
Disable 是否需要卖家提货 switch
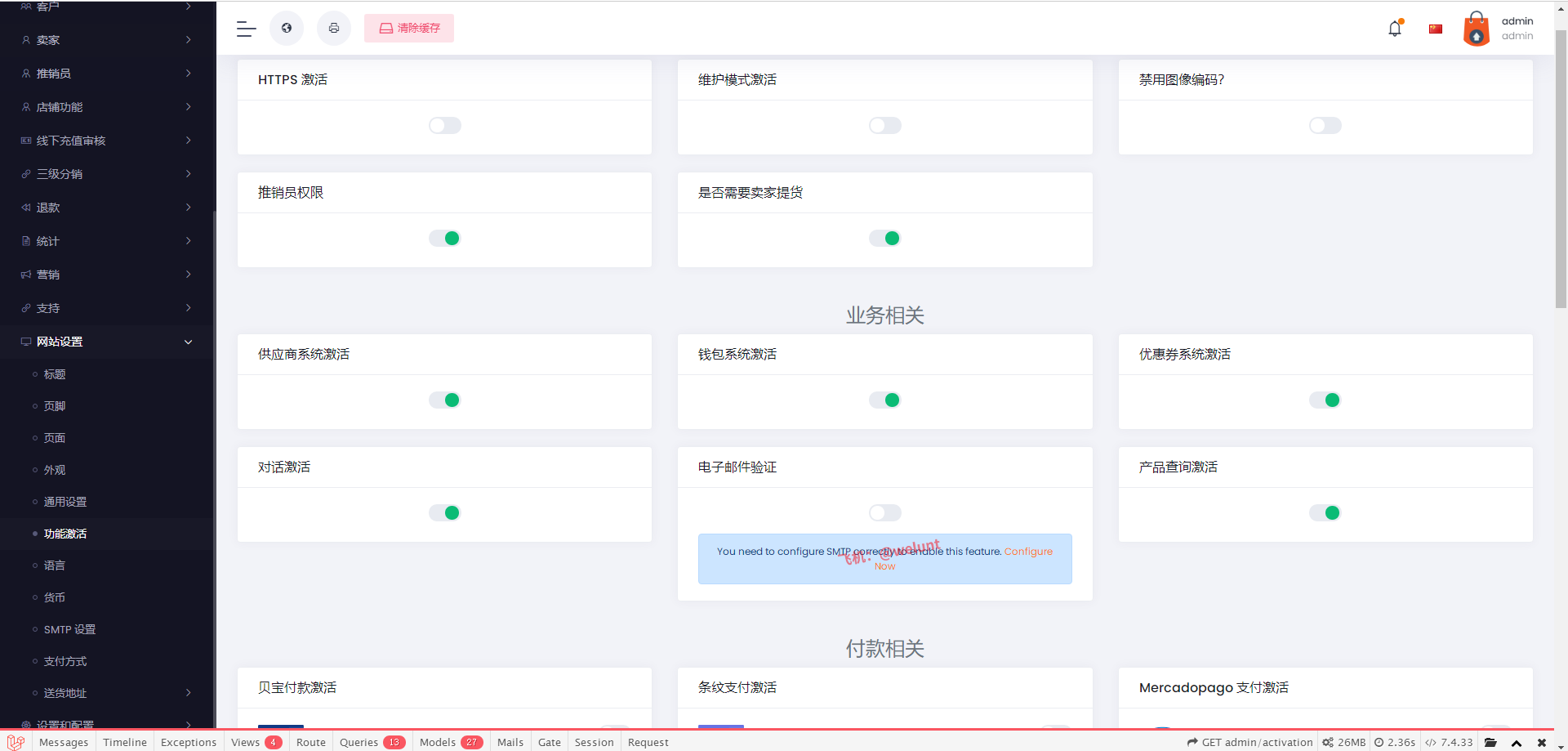click(x=885, y=238)
